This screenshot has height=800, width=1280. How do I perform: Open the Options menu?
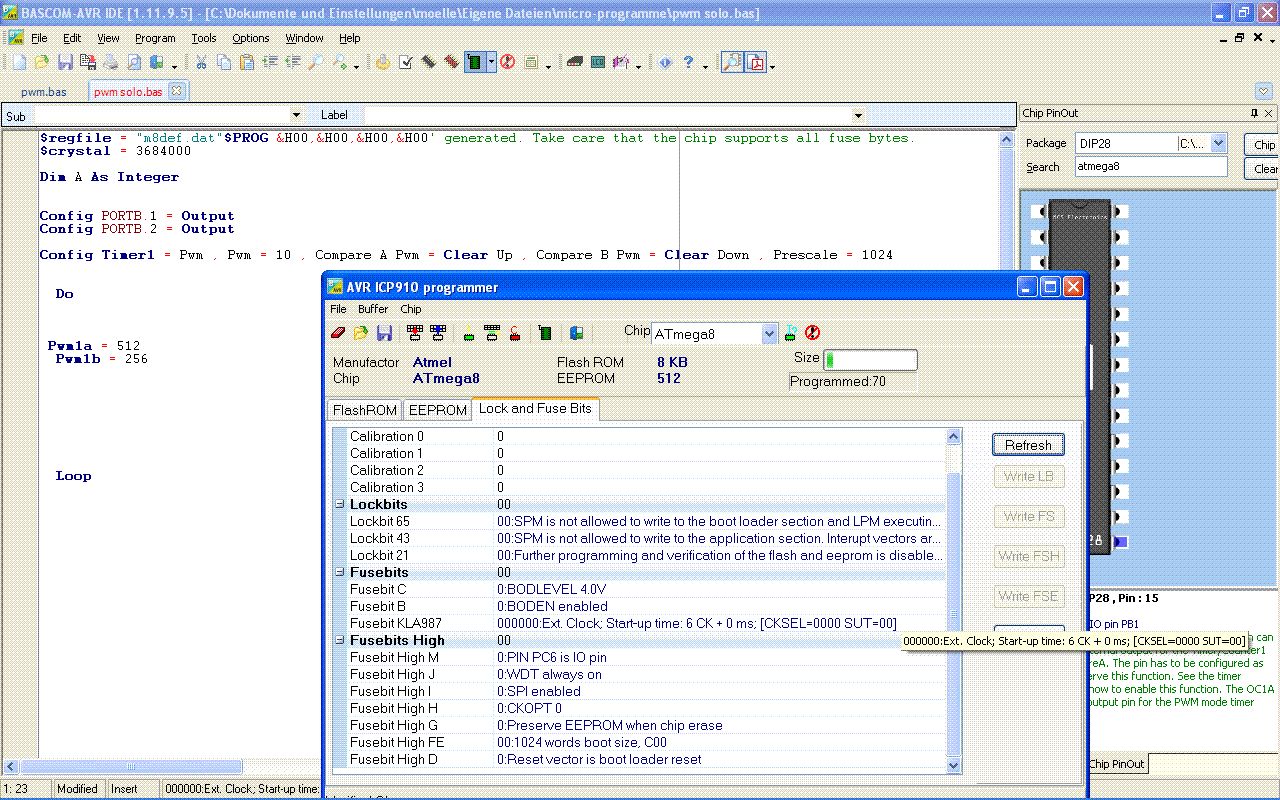[250, 38]
